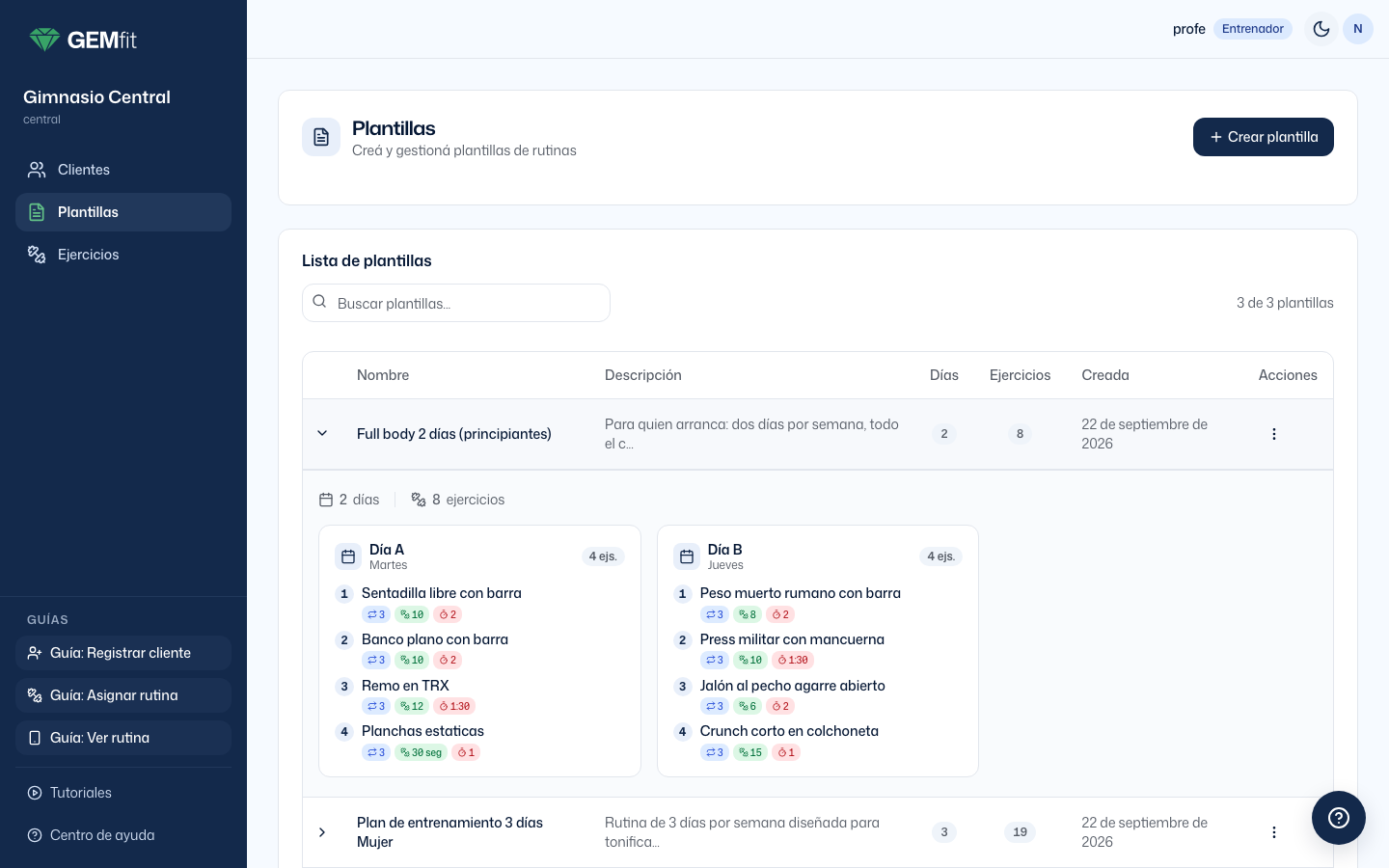The height and width of the screenshot is (868, 1389).
Task: Focus the Buscar plantillas search field
Action: [456, 303]
